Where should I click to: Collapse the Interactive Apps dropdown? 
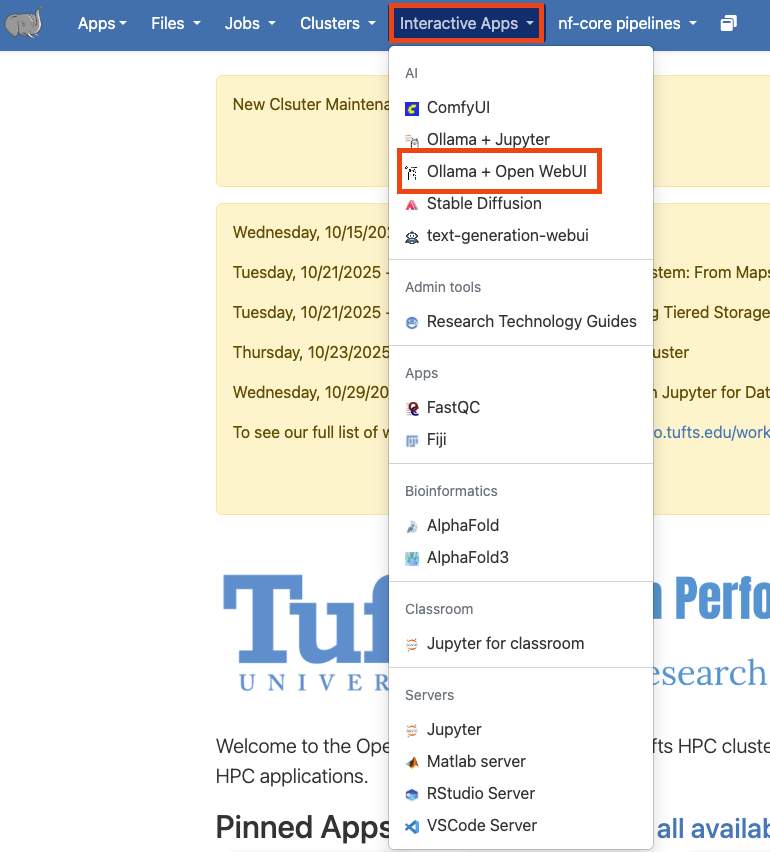(466, 23)
